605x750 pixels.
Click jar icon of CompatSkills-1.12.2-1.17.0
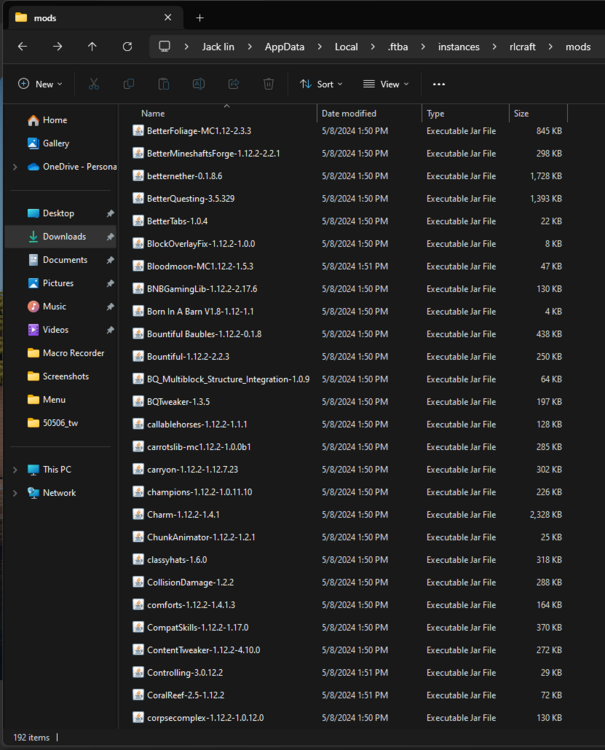pos(138,628)
